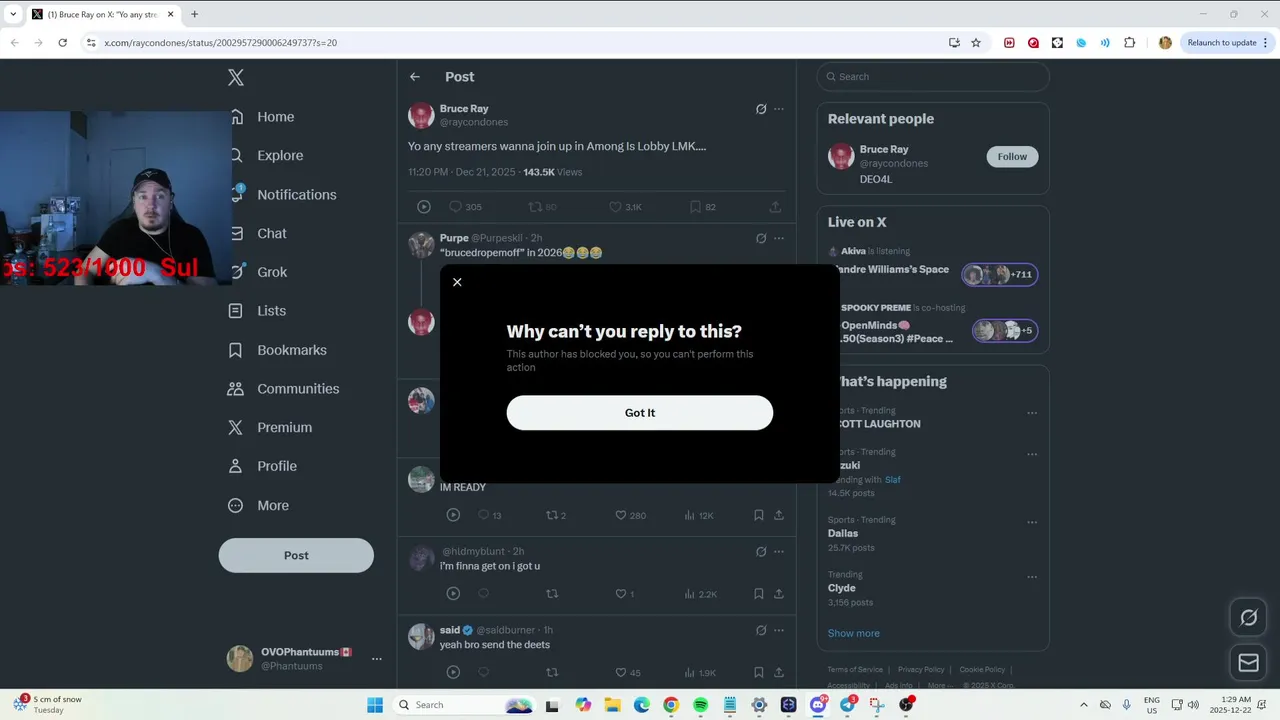Click the More circle icon in the sidebar

[x=236, y=506]
